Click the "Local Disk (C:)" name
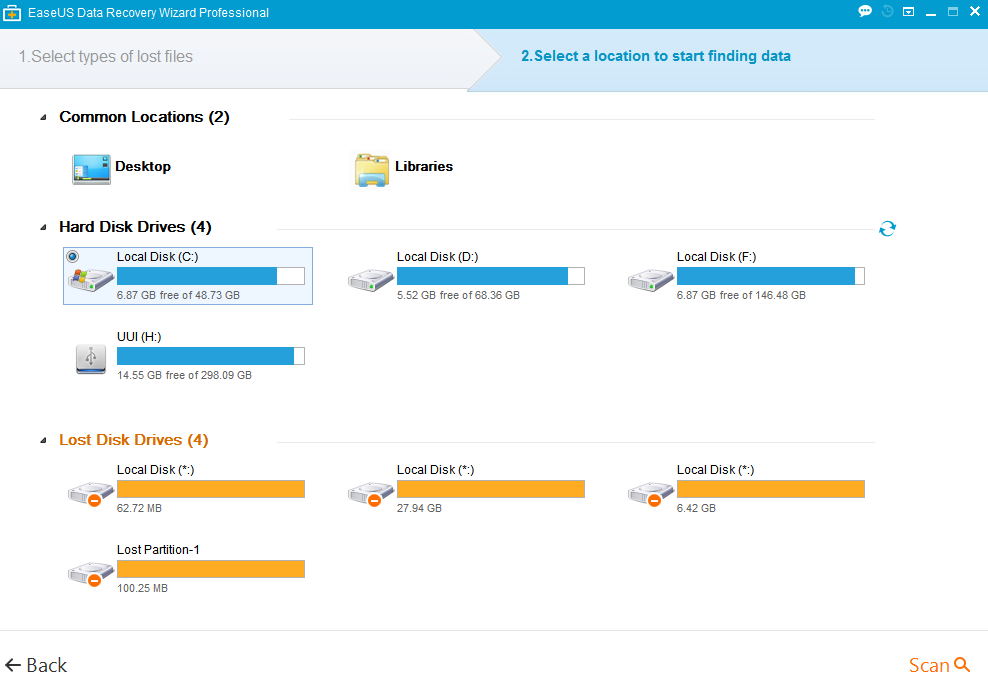Image resolution: width=988 pixels, height=692 pixels. (x=158, y=257)
